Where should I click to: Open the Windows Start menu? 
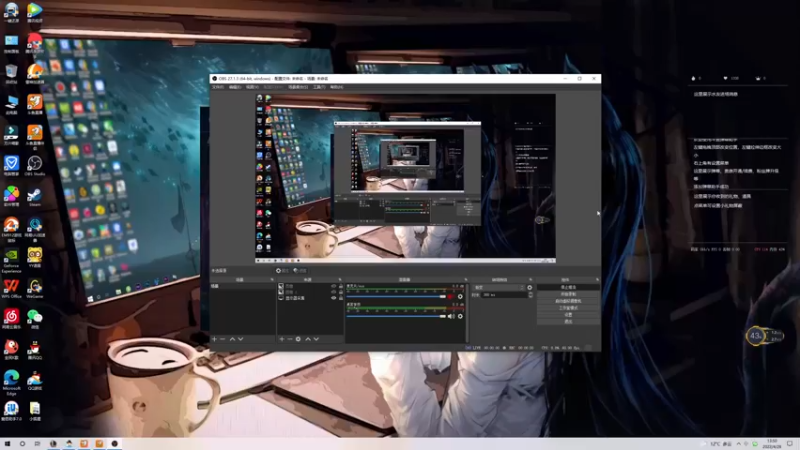pyautogui.click(x=7, y=444)
